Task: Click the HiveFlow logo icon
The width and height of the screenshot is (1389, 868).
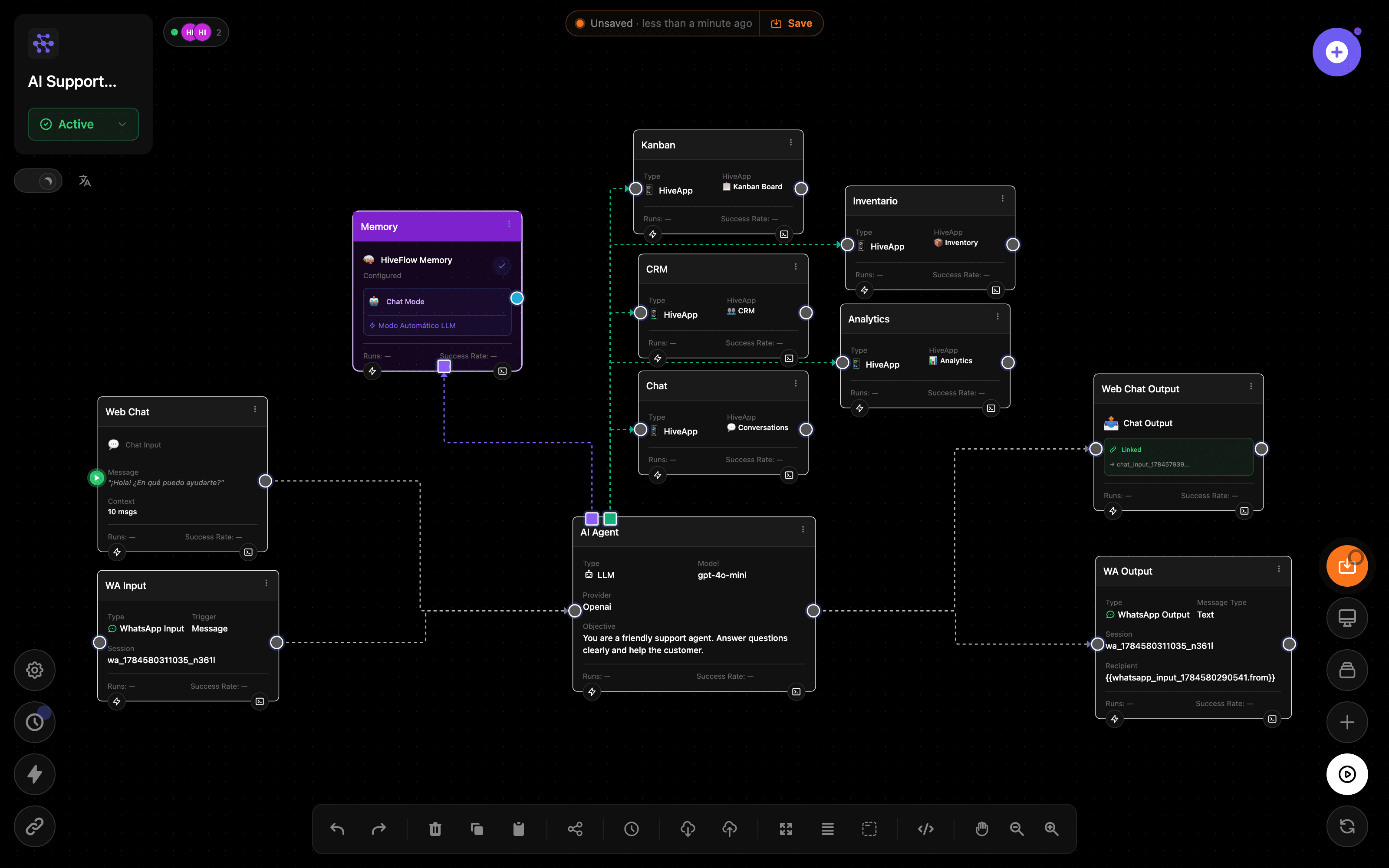Action: (43, 43)
